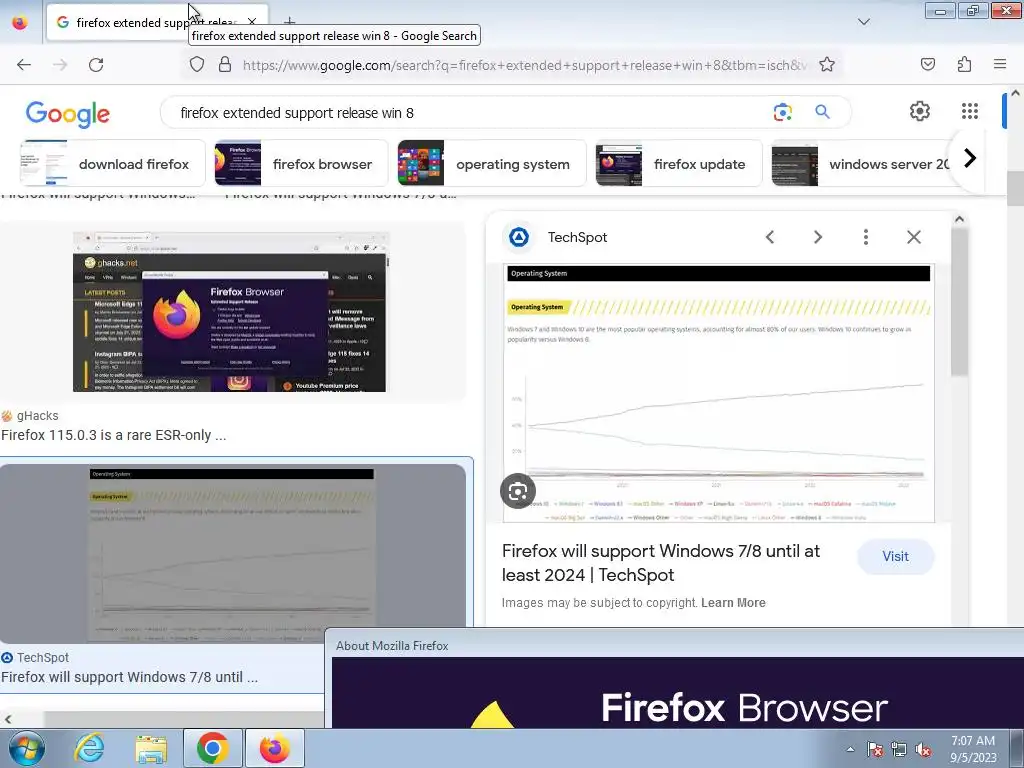
Task: Open site security padlock info
Action: pos(225,65)
